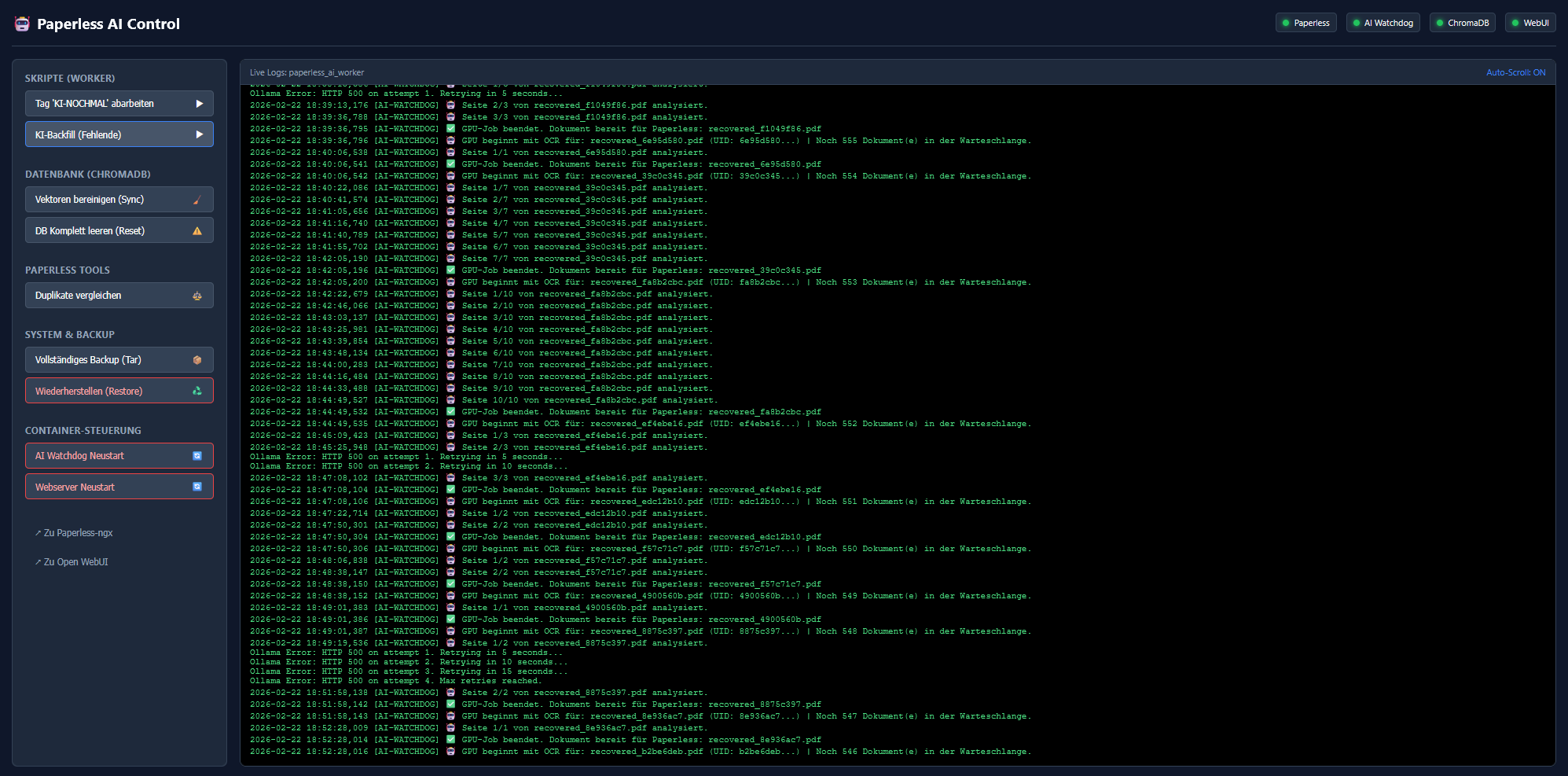The image size is (1568, 776).
Task: Click the Paperless AI Control robot logo
Action: click(x=22, y=24)
